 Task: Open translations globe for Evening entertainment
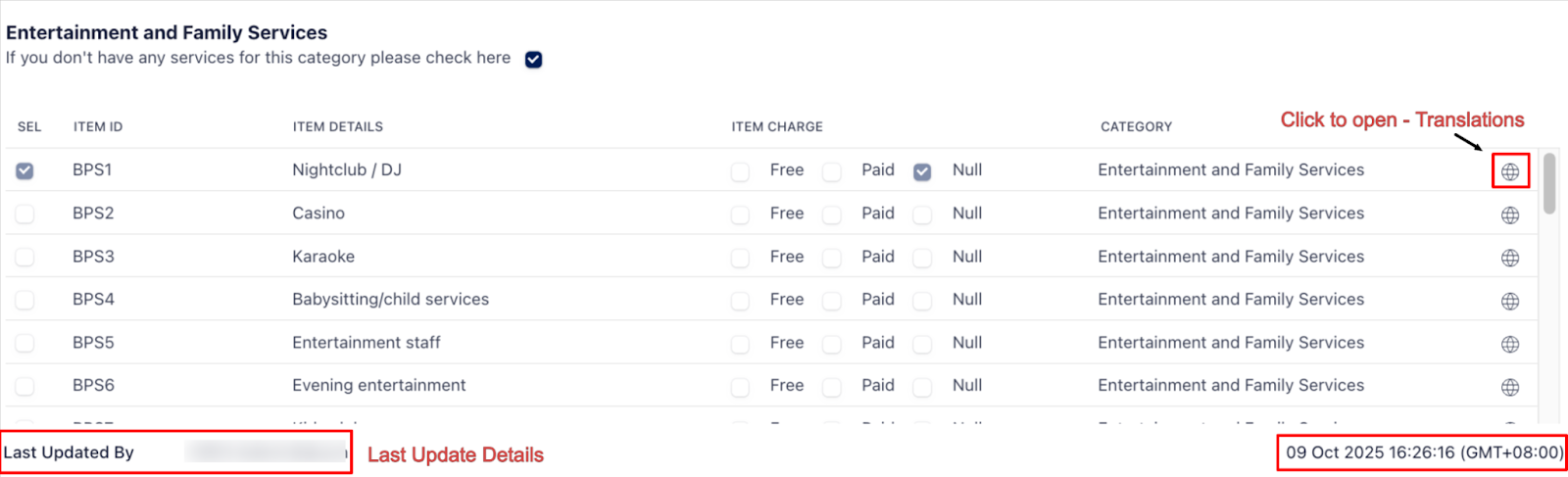click(1510, 388)
